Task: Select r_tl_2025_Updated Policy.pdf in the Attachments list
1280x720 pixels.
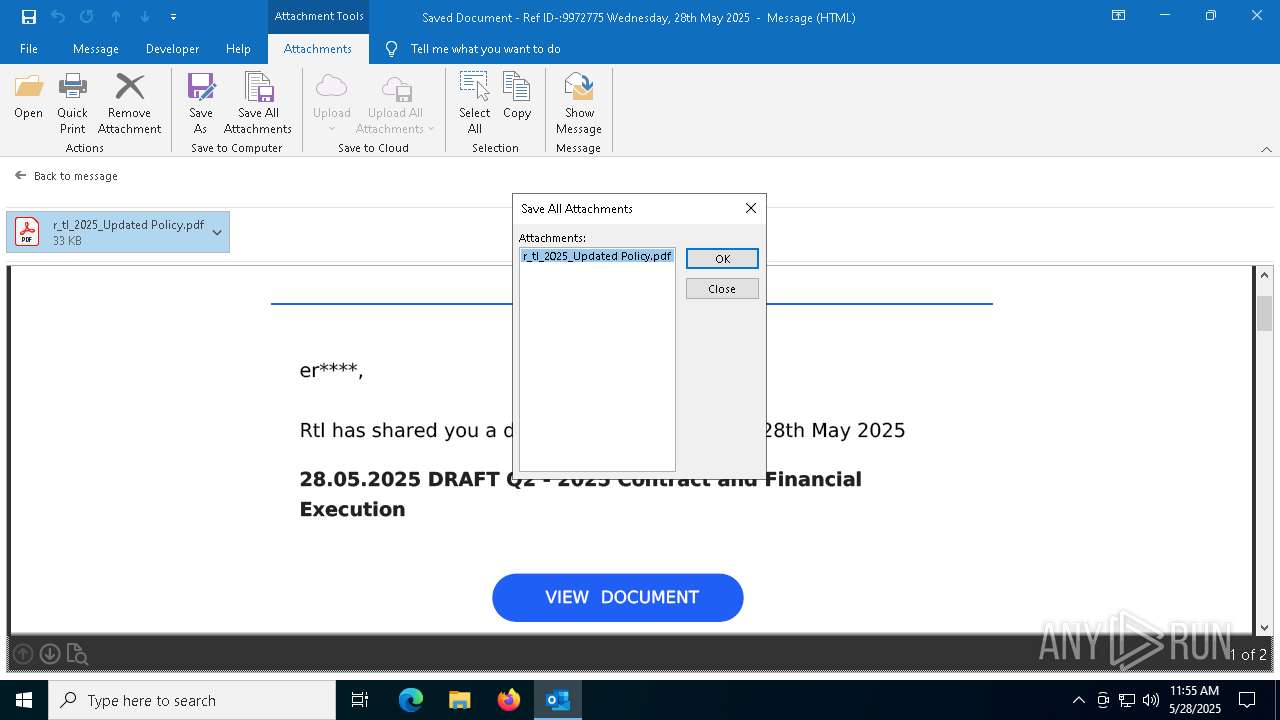Action: [x=597, y=256]
